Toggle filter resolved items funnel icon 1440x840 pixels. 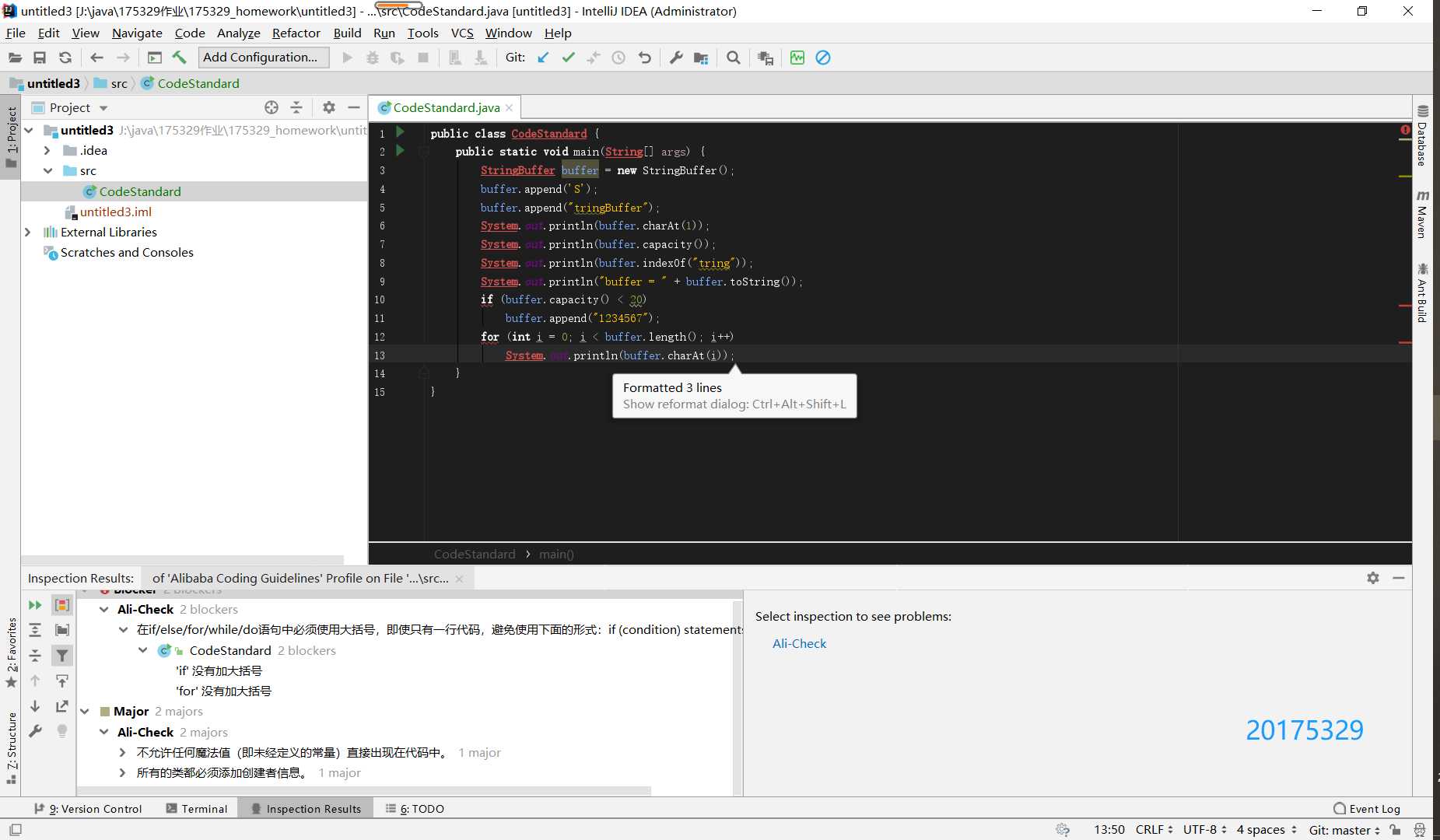pos(62,656)
